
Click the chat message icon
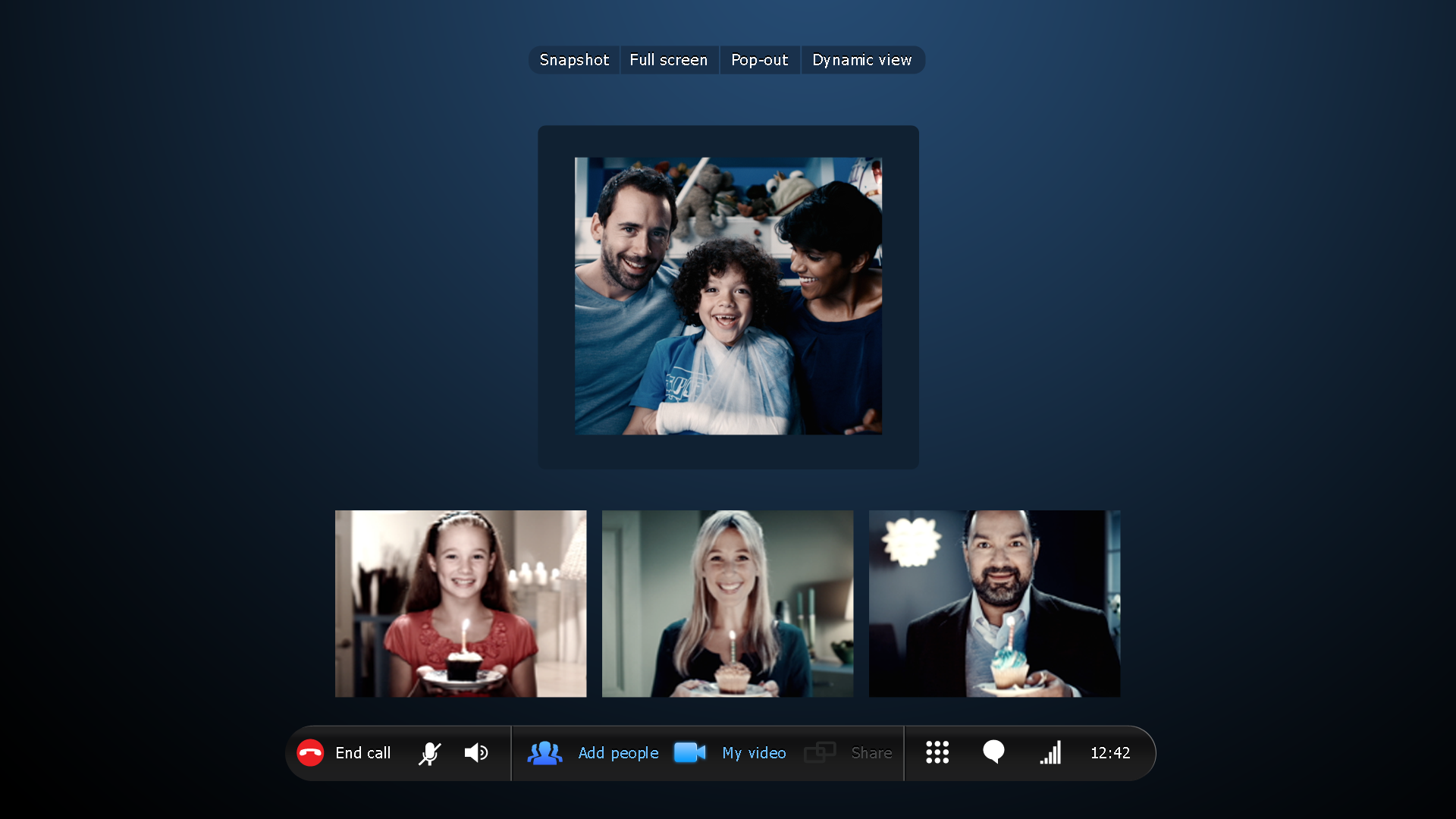pyautogui.click(x=994, y=752)
